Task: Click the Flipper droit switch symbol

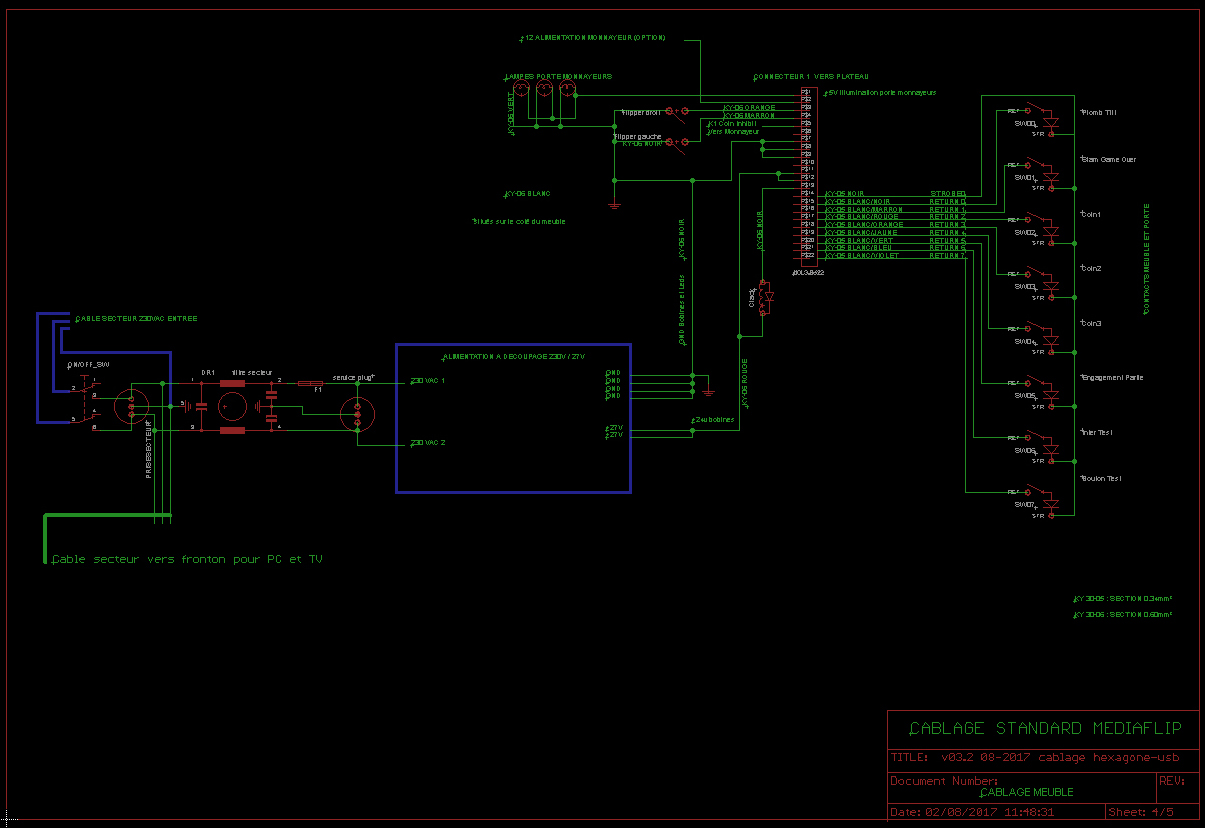Action: point(677,111)
